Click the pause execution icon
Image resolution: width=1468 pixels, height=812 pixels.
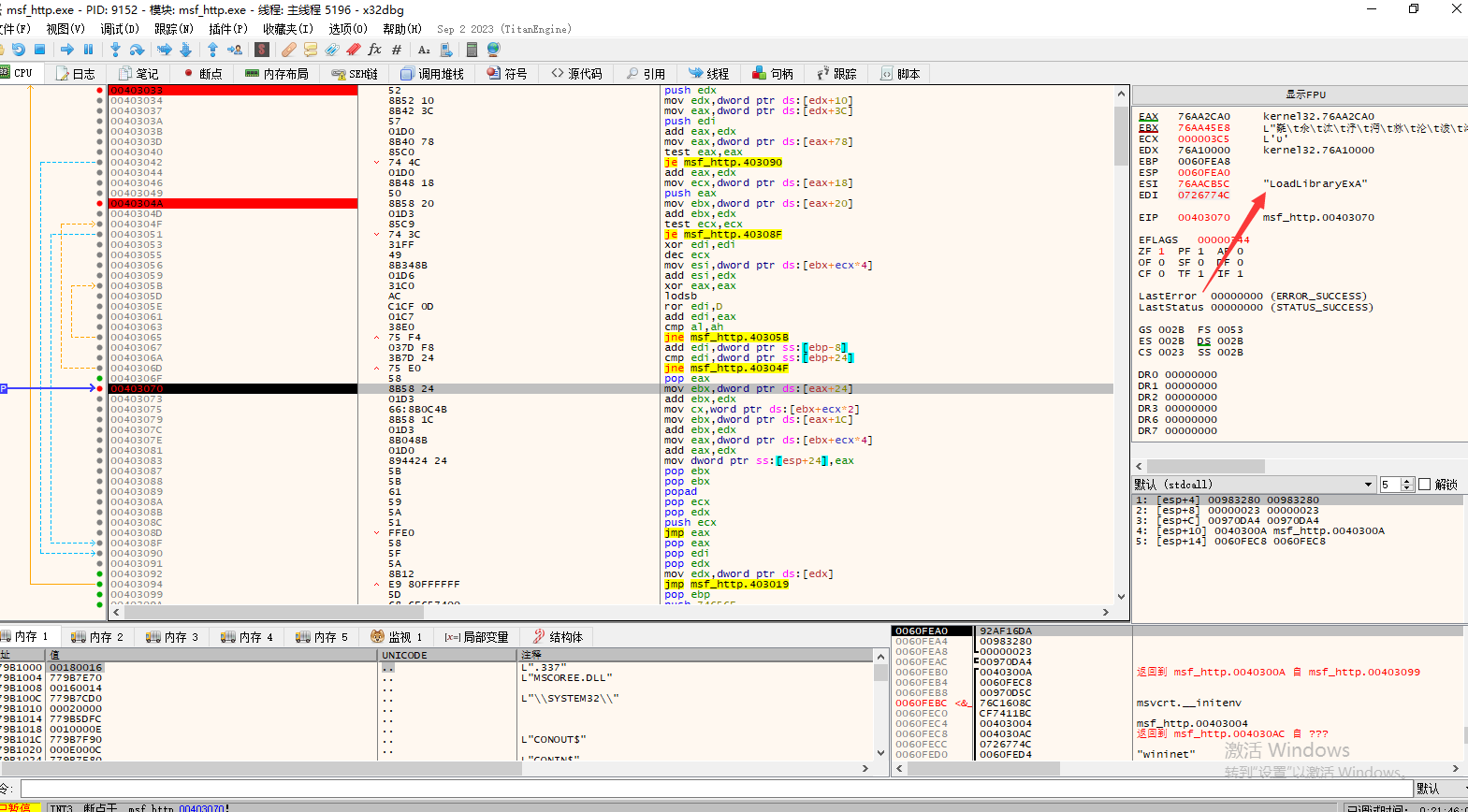point(89,50)
